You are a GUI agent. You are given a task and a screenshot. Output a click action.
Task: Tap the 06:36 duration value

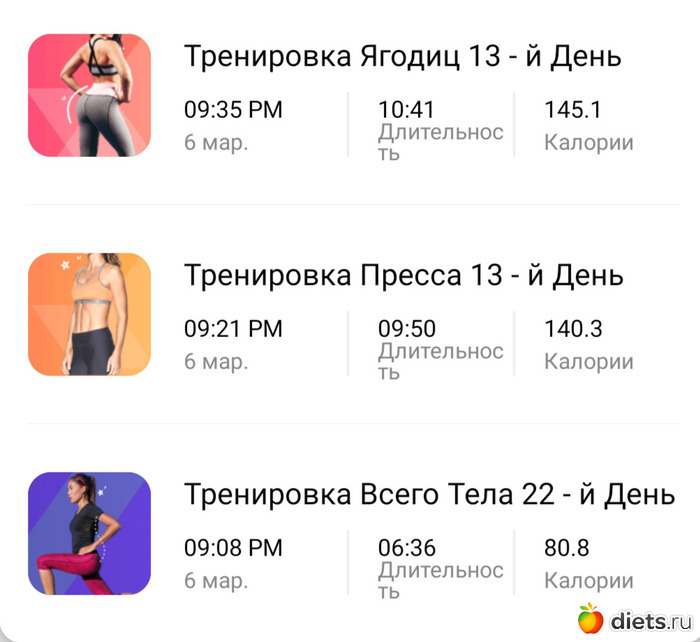pos(406,547)
